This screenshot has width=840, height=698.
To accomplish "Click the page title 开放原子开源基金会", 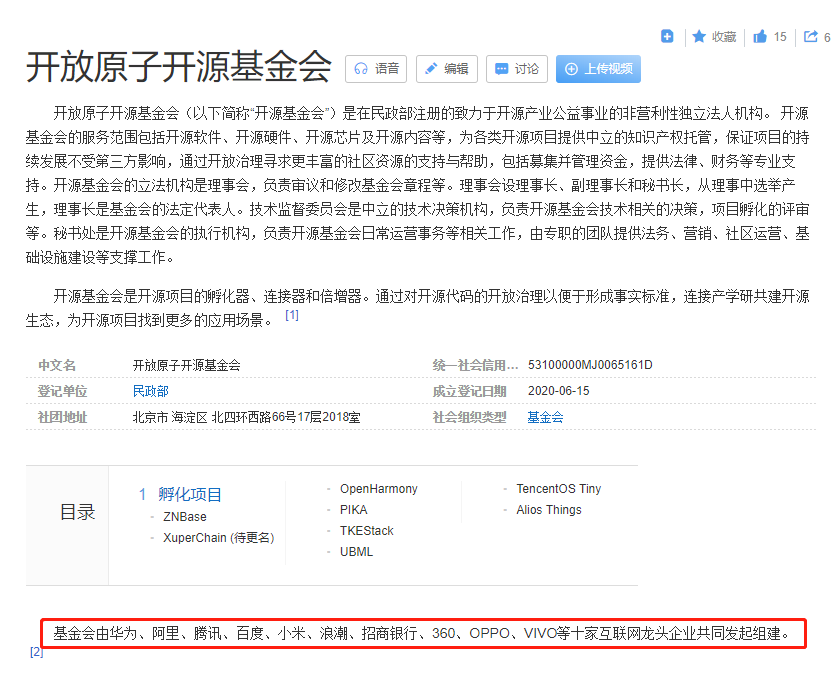I will click(179, 67).
